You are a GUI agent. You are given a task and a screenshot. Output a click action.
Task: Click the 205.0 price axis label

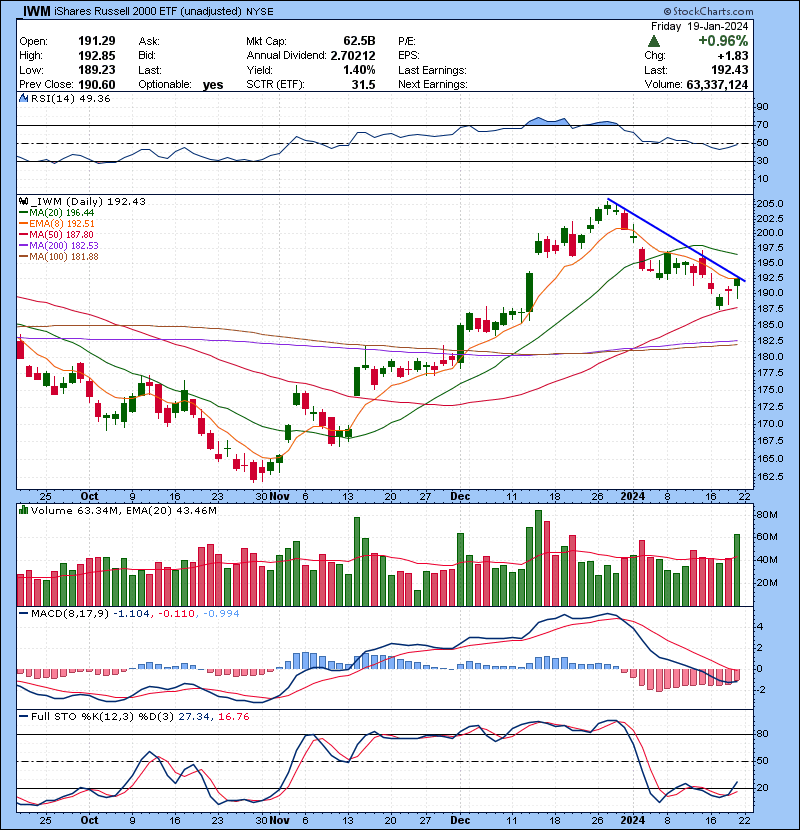(x=770, y=204)
